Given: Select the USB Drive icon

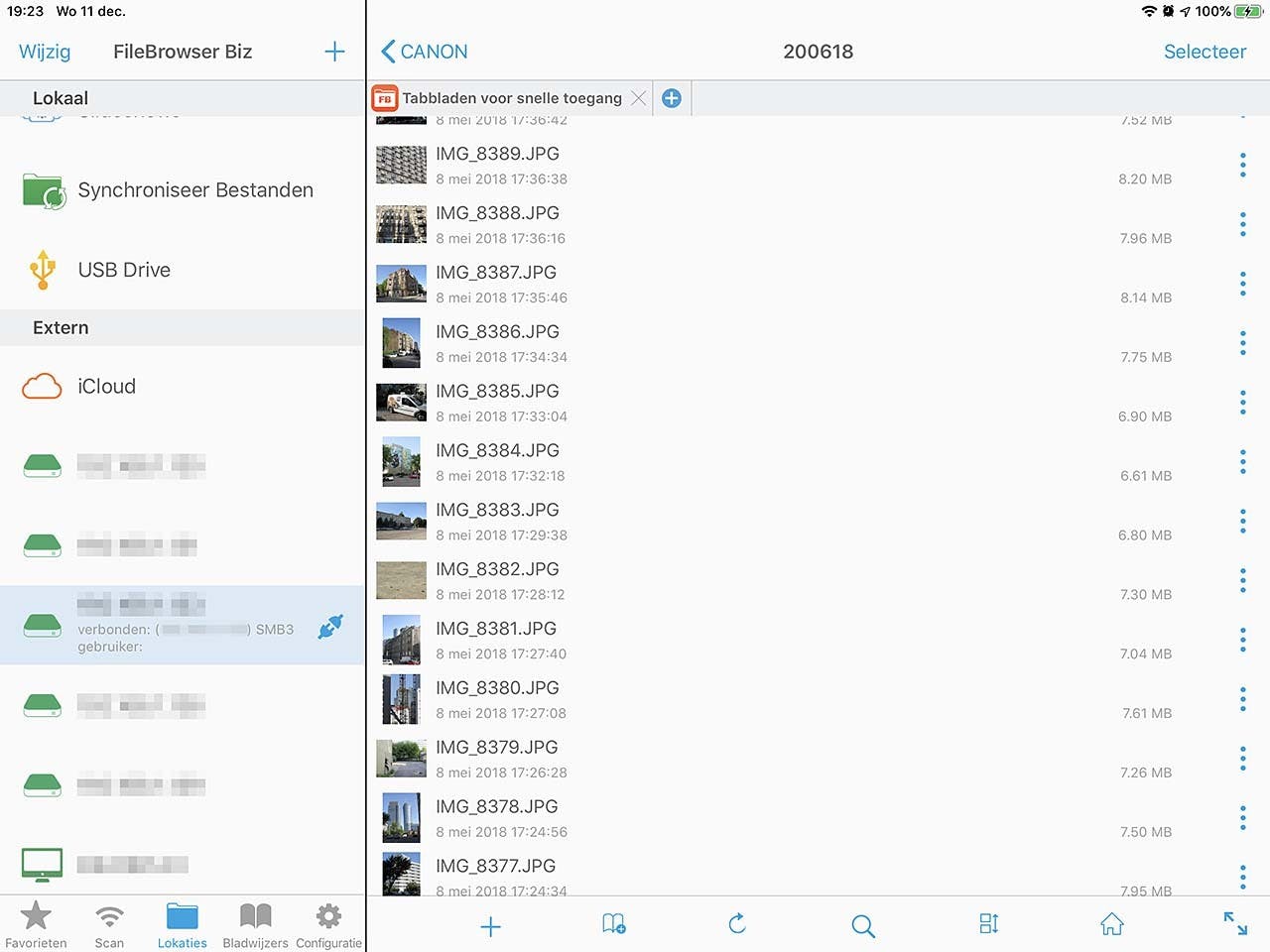Looking at the screenshot, I should 43,270.
